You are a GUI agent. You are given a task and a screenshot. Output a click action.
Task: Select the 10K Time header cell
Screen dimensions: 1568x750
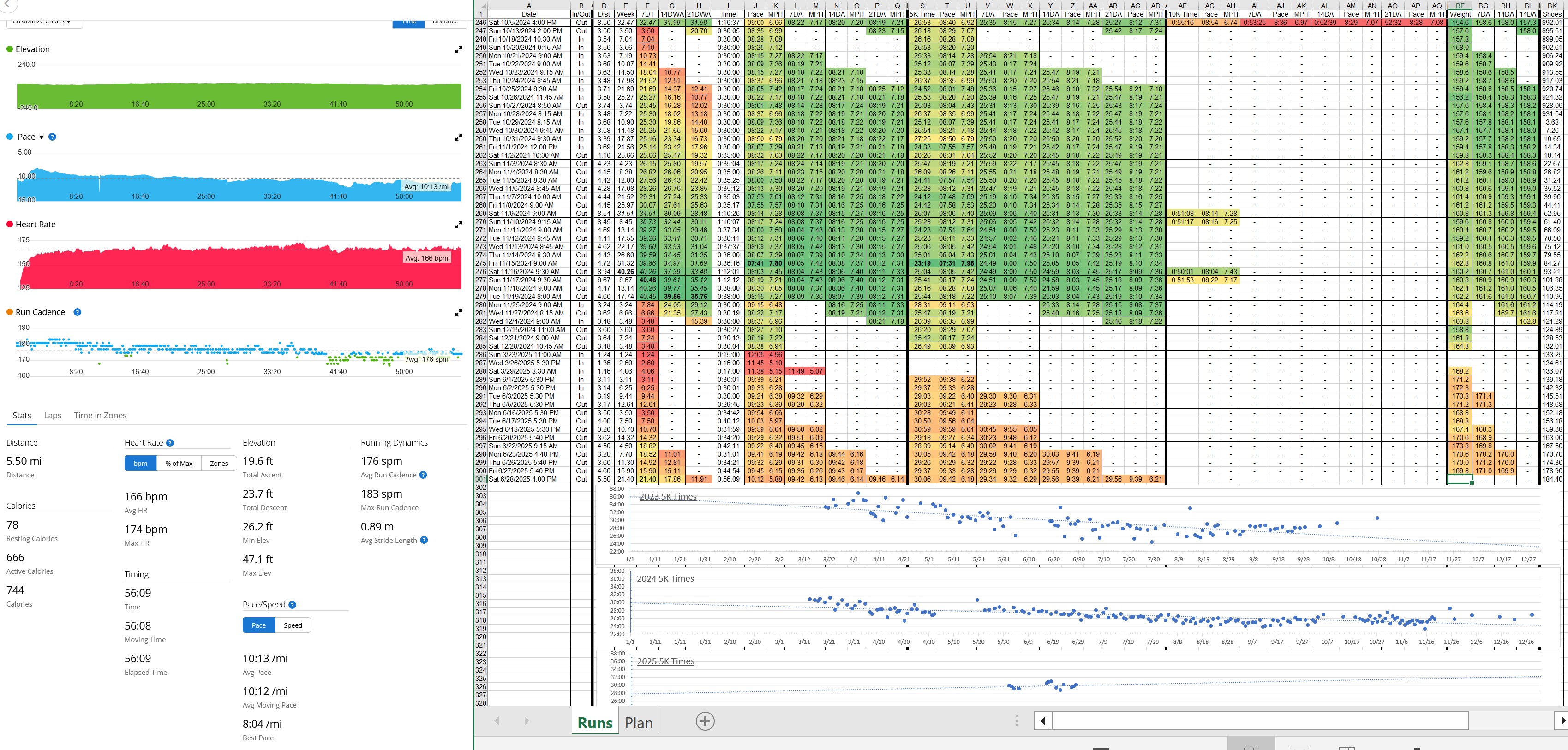coord(1182,14)
